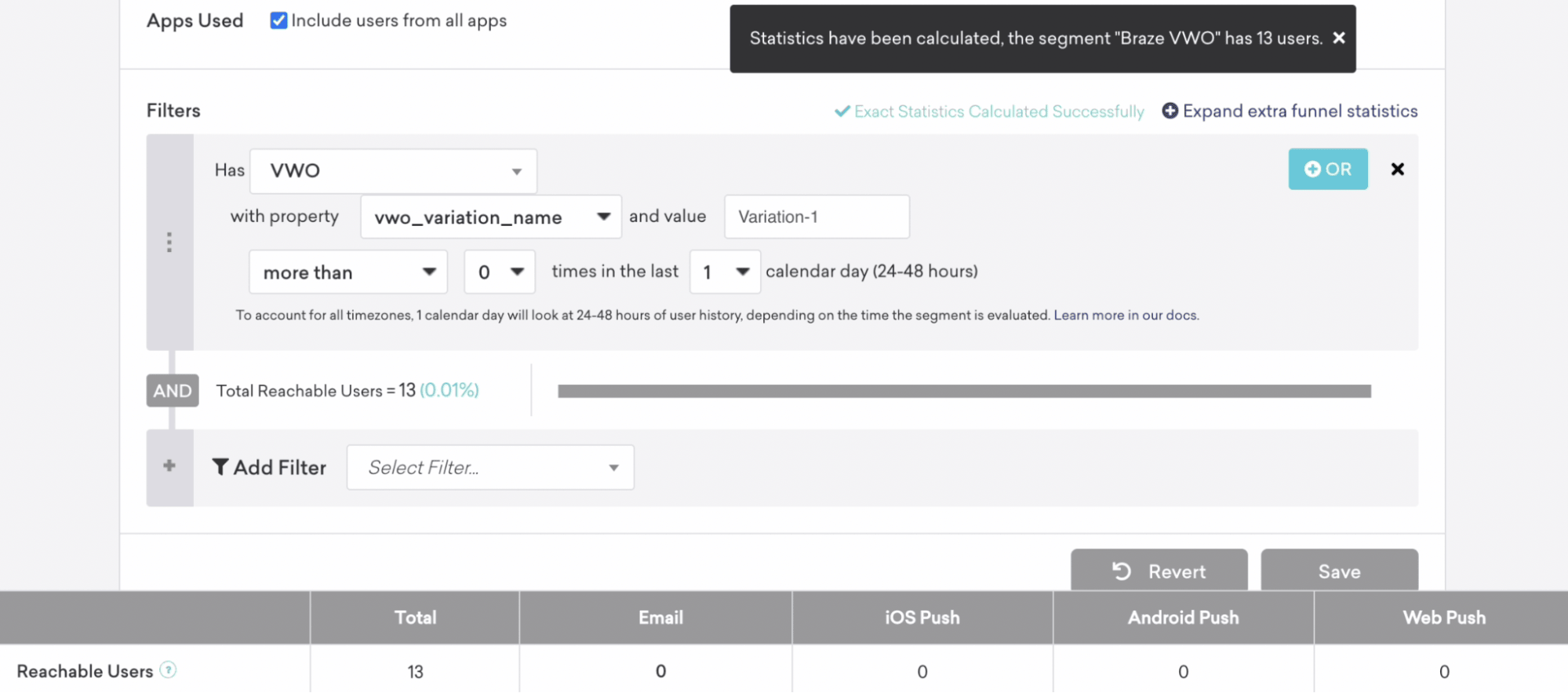1568x693 pixels.
Task: Add an OR condition to filter
Action: (x=1327, y=170)
